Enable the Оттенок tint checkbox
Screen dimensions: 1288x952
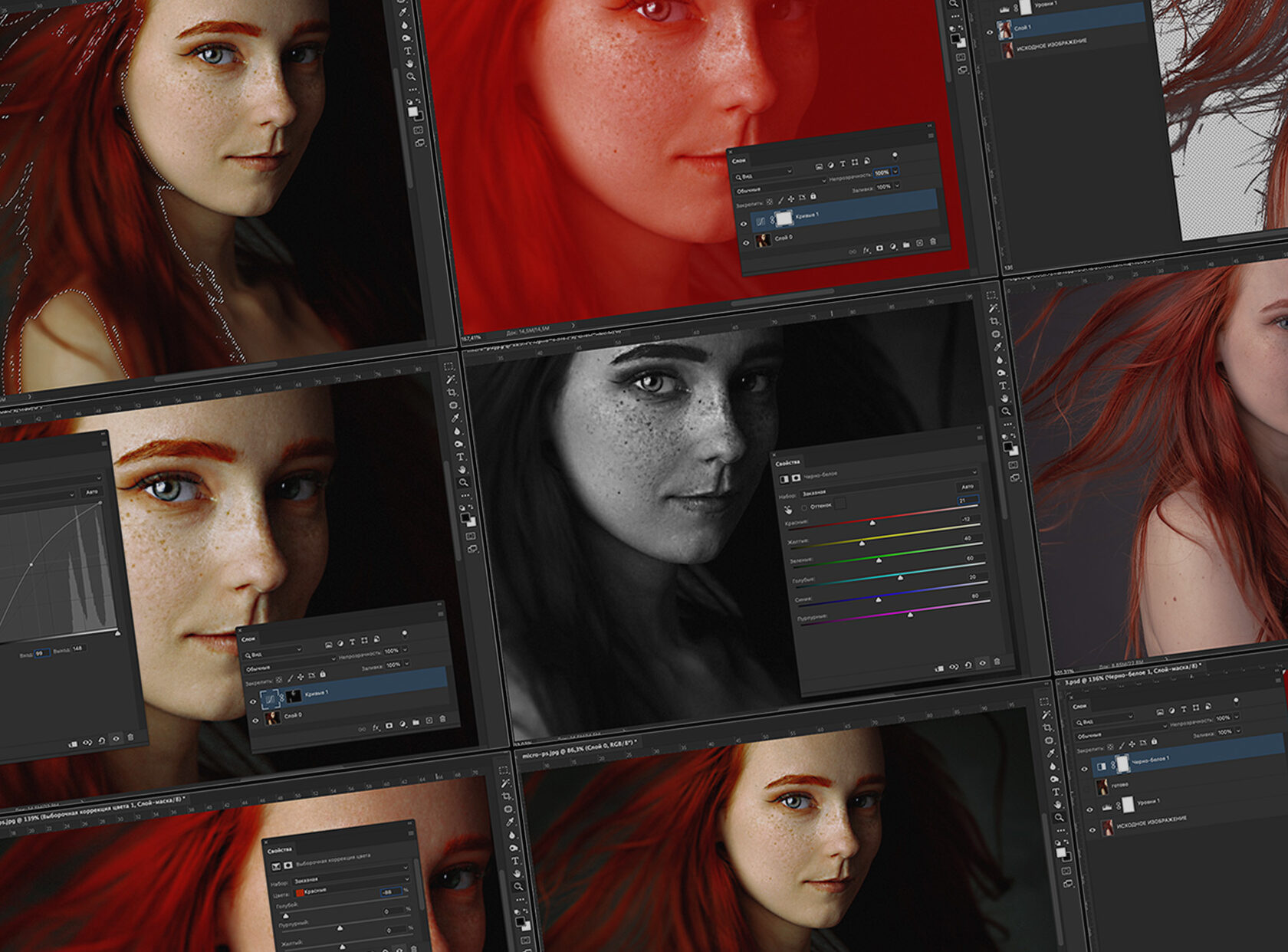coord(804,507)
